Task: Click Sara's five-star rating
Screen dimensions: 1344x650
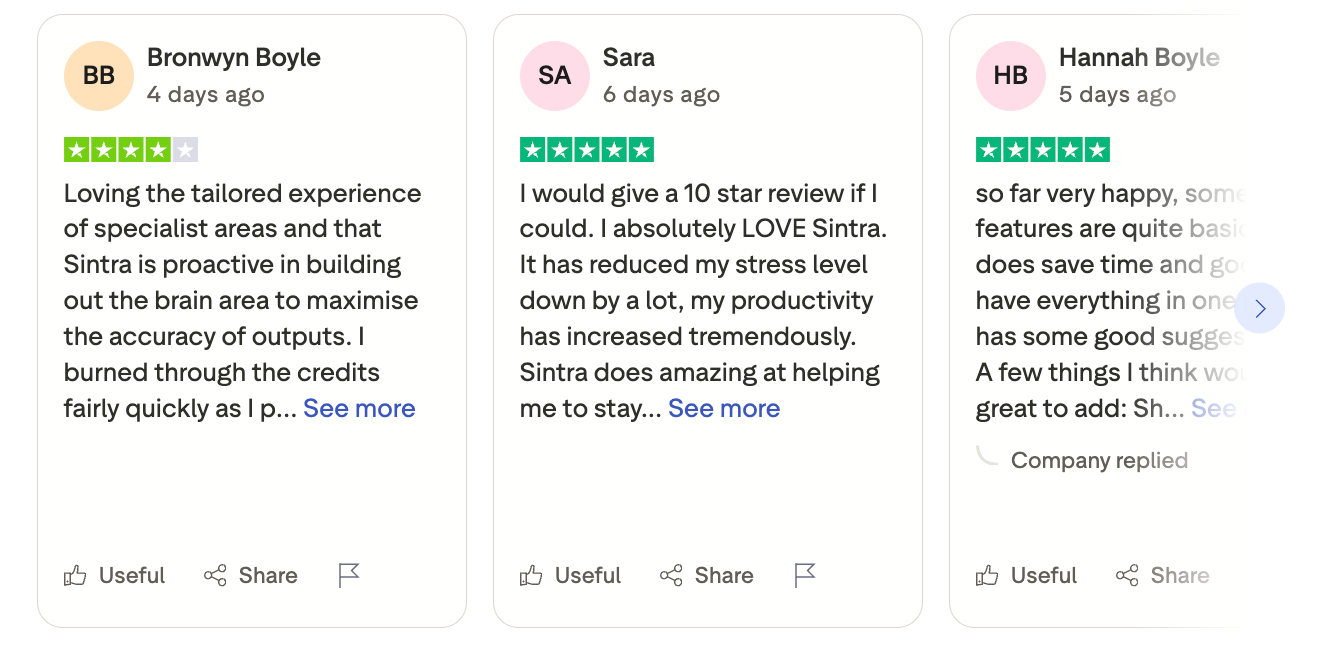Action: pos(587,151)
